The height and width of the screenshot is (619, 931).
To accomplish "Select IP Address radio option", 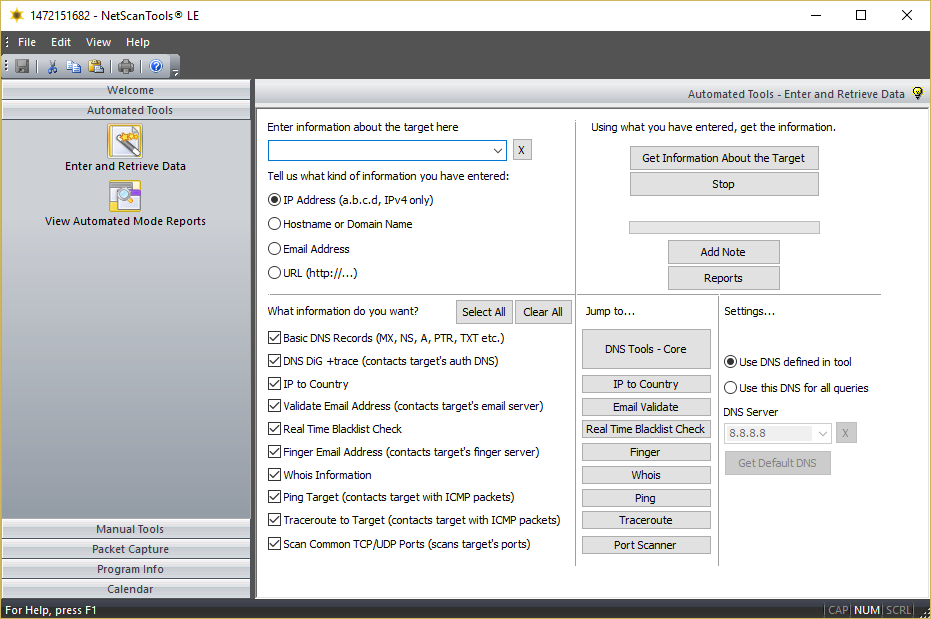I will 274,200.
